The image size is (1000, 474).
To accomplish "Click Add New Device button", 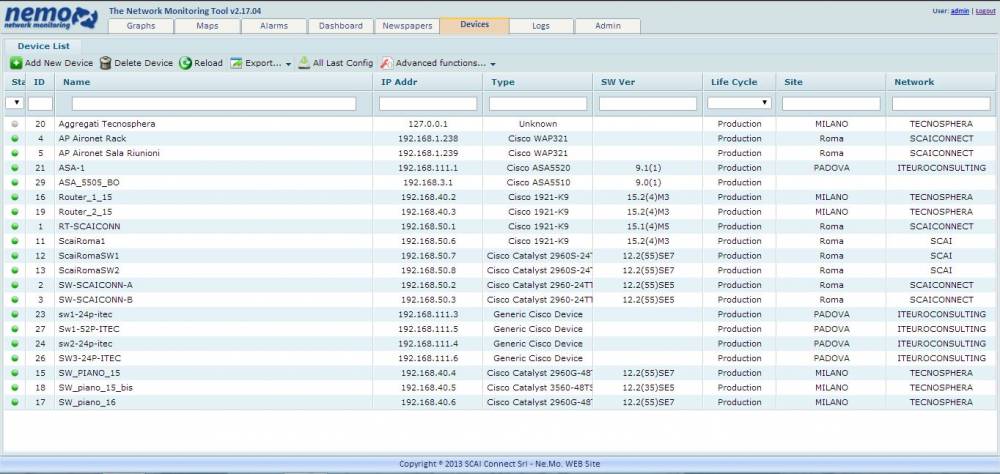I will (x=52, y=63).
